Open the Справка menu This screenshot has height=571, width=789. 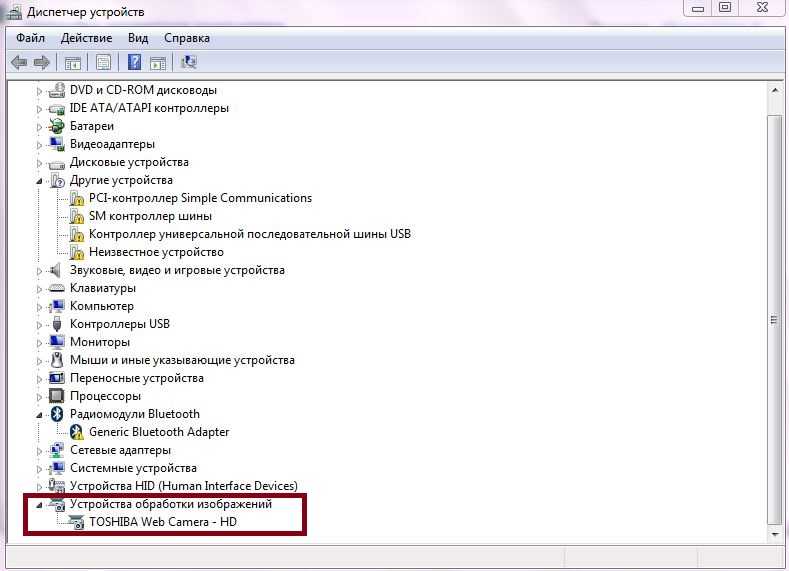point(187,38)
